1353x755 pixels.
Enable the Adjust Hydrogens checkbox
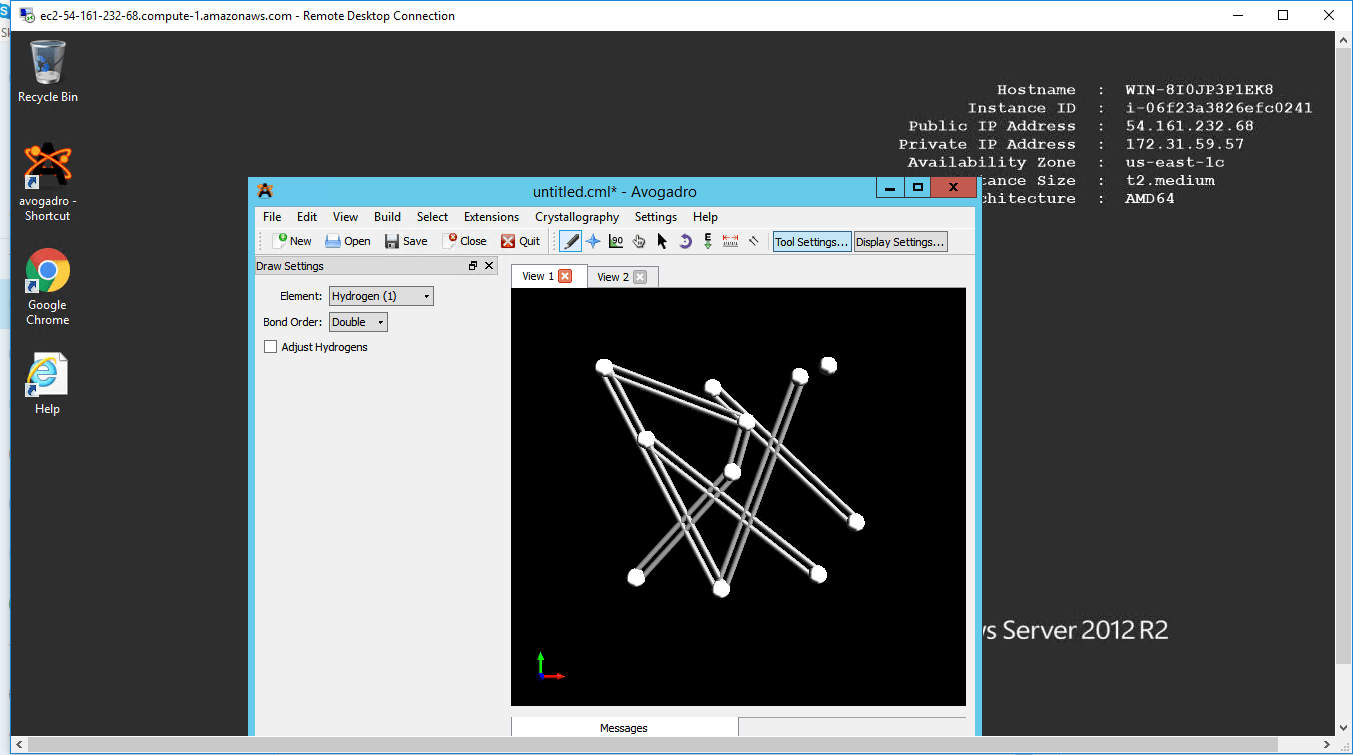[270, 347]
